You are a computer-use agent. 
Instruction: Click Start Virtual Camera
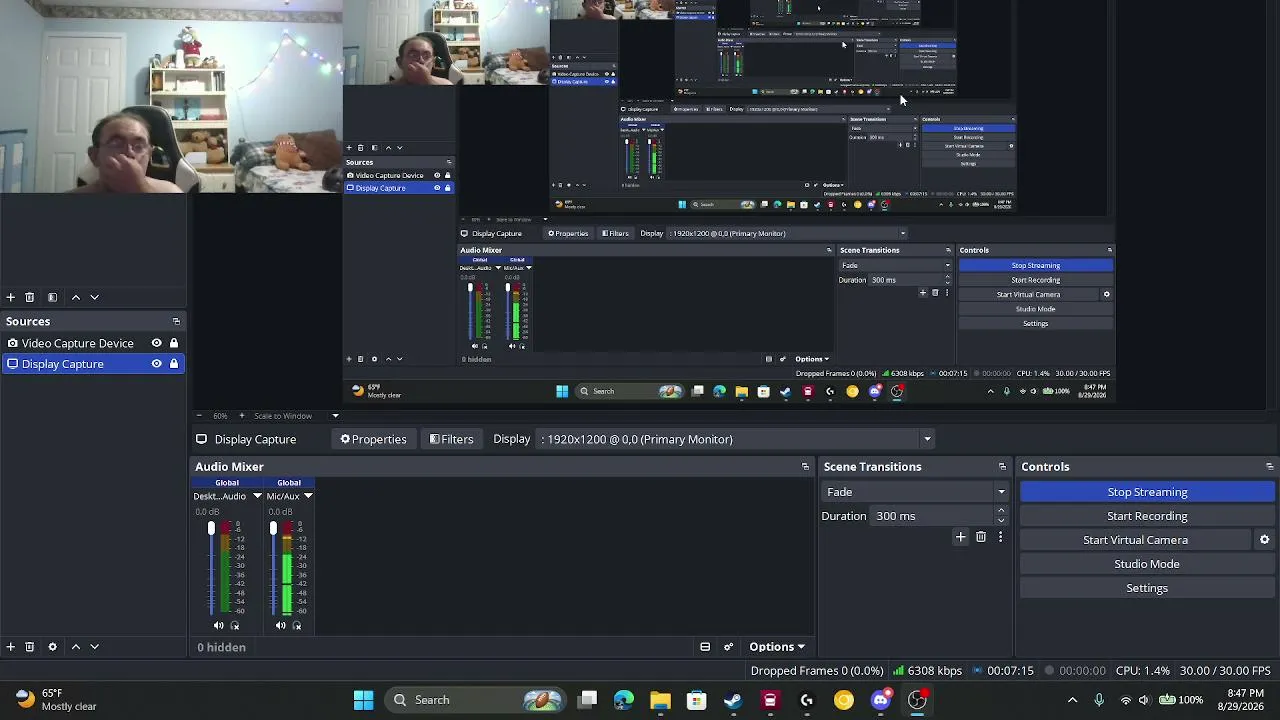click(x=1135, y=540)
